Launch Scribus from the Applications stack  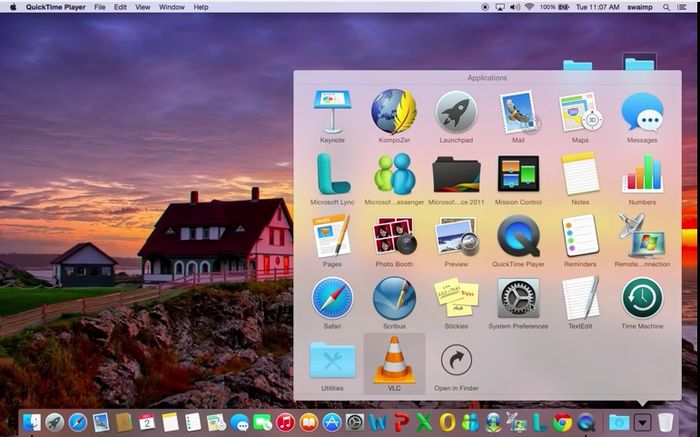coord(394,298)
